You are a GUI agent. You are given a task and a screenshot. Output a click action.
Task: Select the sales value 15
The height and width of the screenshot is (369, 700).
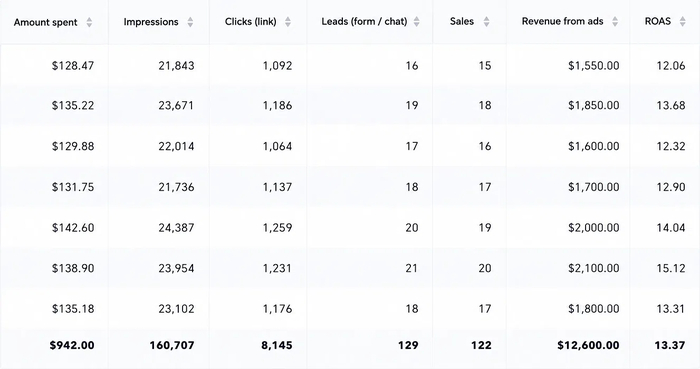485,66
